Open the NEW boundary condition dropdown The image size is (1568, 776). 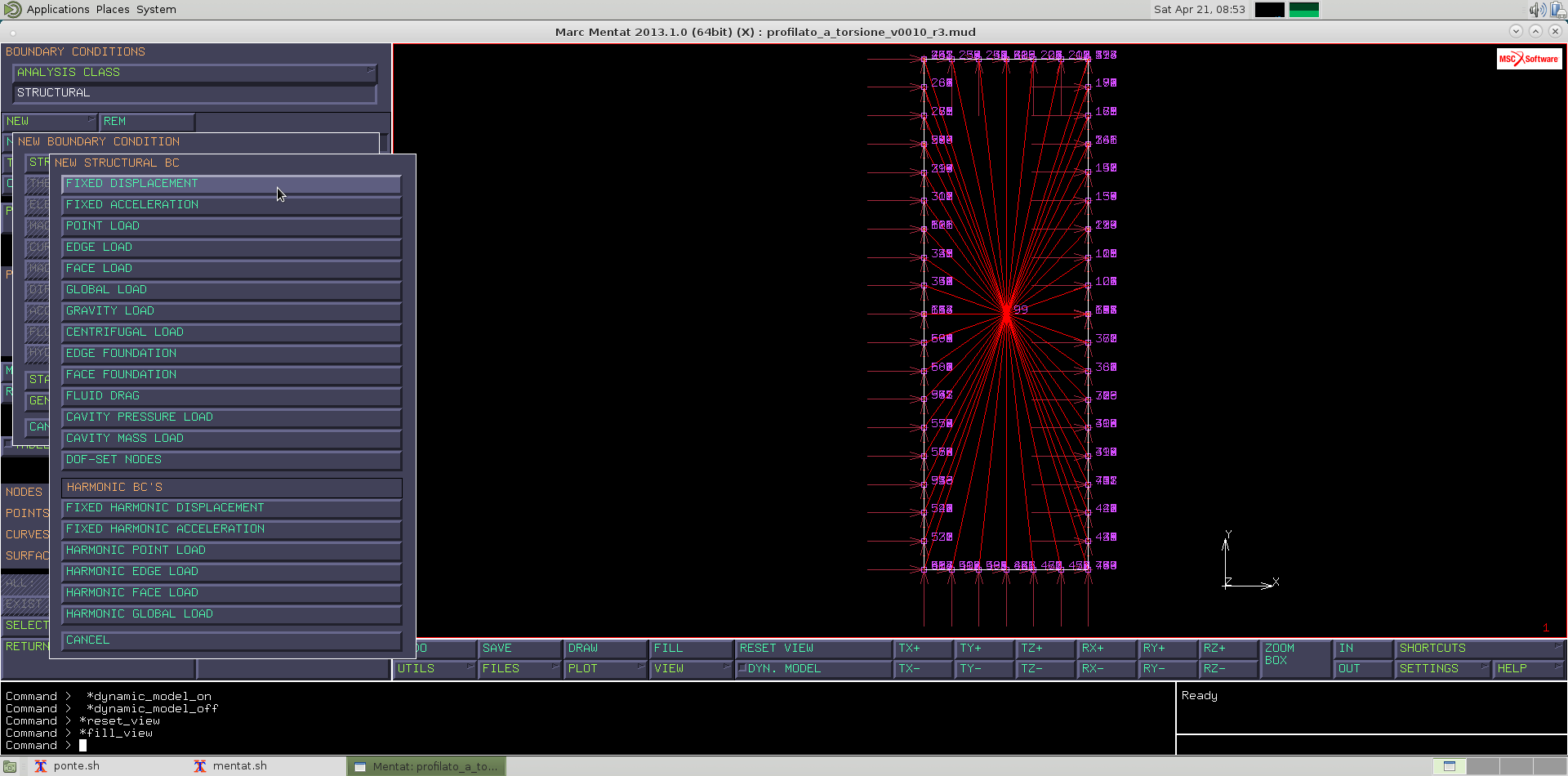click(50, 122)
